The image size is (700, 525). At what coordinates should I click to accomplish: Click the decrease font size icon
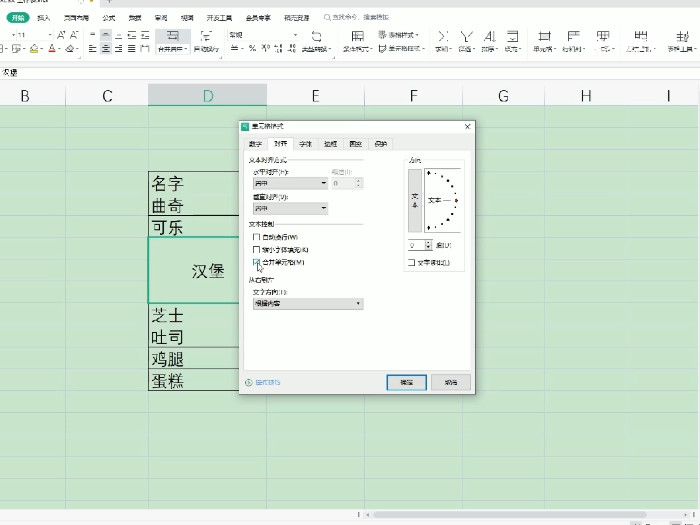click(74, 35)
